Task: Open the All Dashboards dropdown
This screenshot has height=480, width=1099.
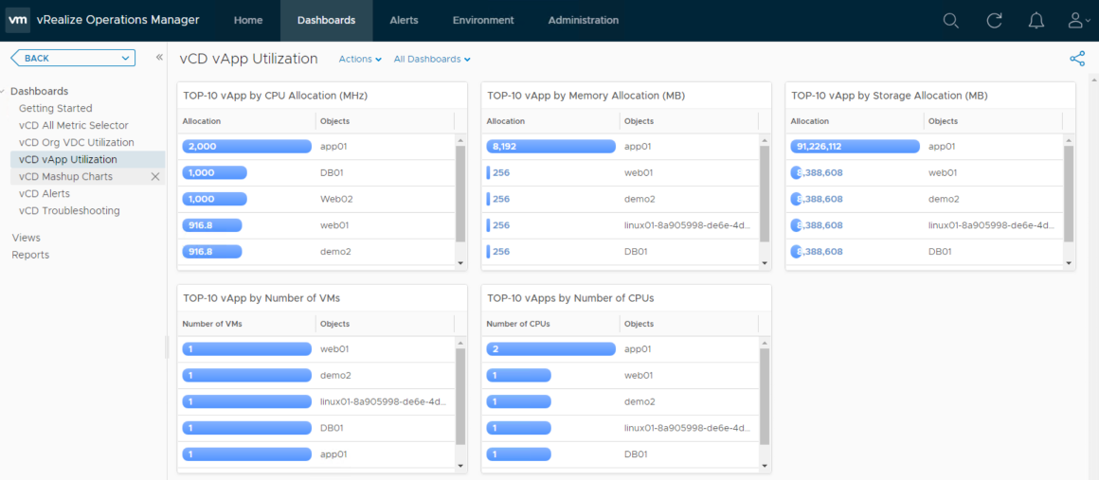Action: click(432, 59)
